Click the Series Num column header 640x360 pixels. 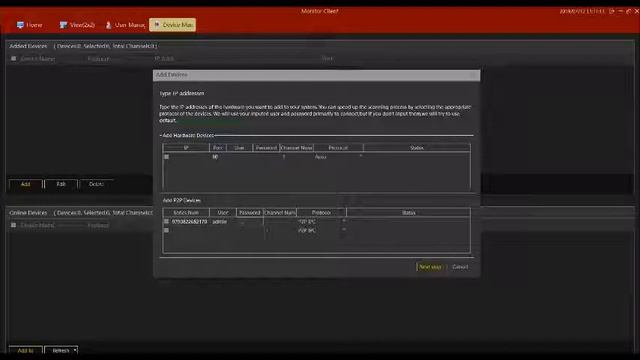(186, 213)
